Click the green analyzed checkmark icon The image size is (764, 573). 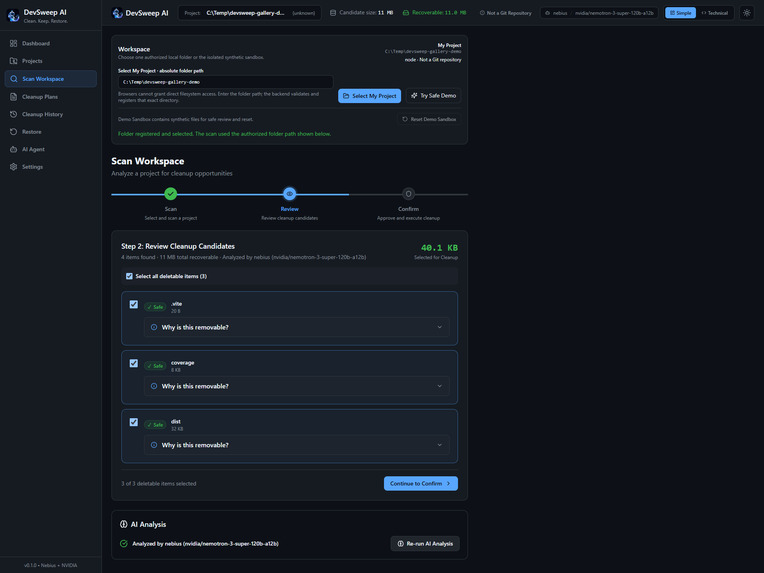(124, 544)
